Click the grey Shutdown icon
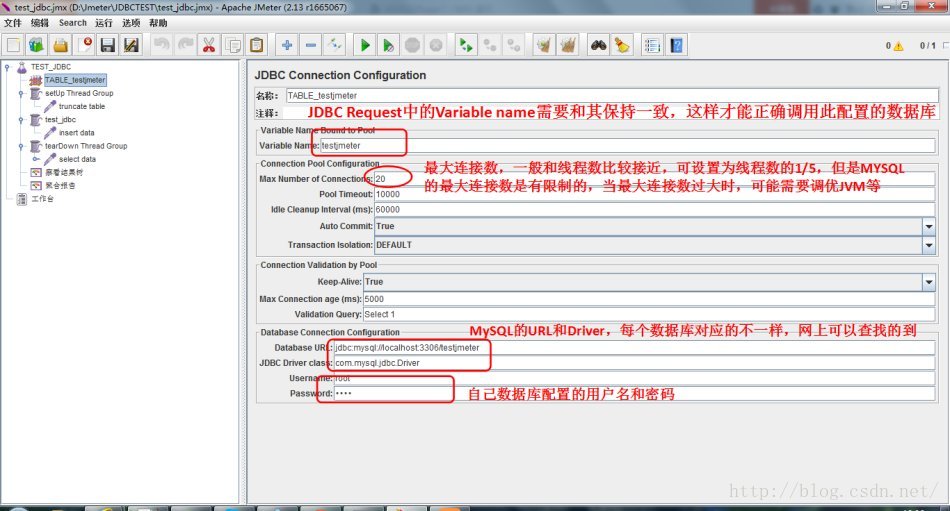950x511 pixels. coord(436,45)
